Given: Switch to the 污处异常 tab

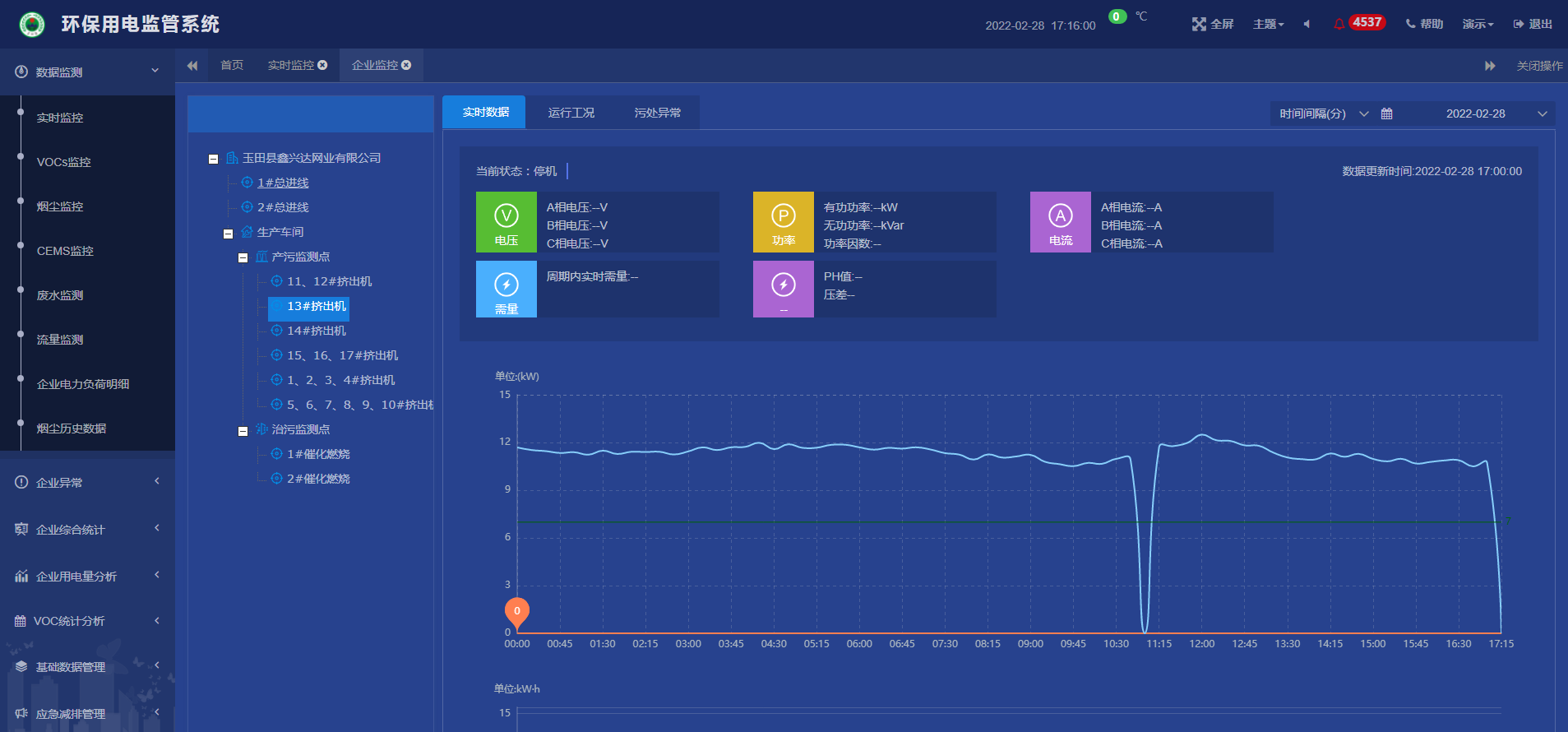Looking at the screenshot, I should coord(657,113).
